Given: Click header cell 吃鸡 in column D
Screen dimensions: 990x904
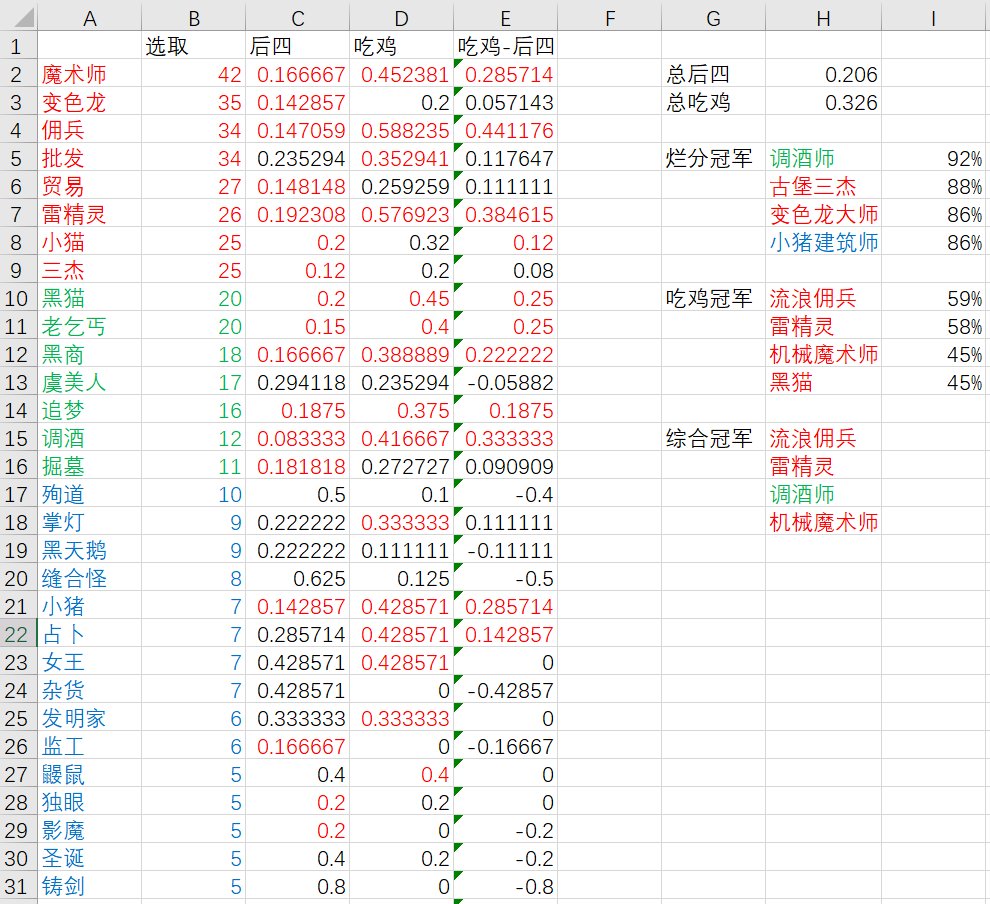Looking at the screenshot, I should coord(402,46).
